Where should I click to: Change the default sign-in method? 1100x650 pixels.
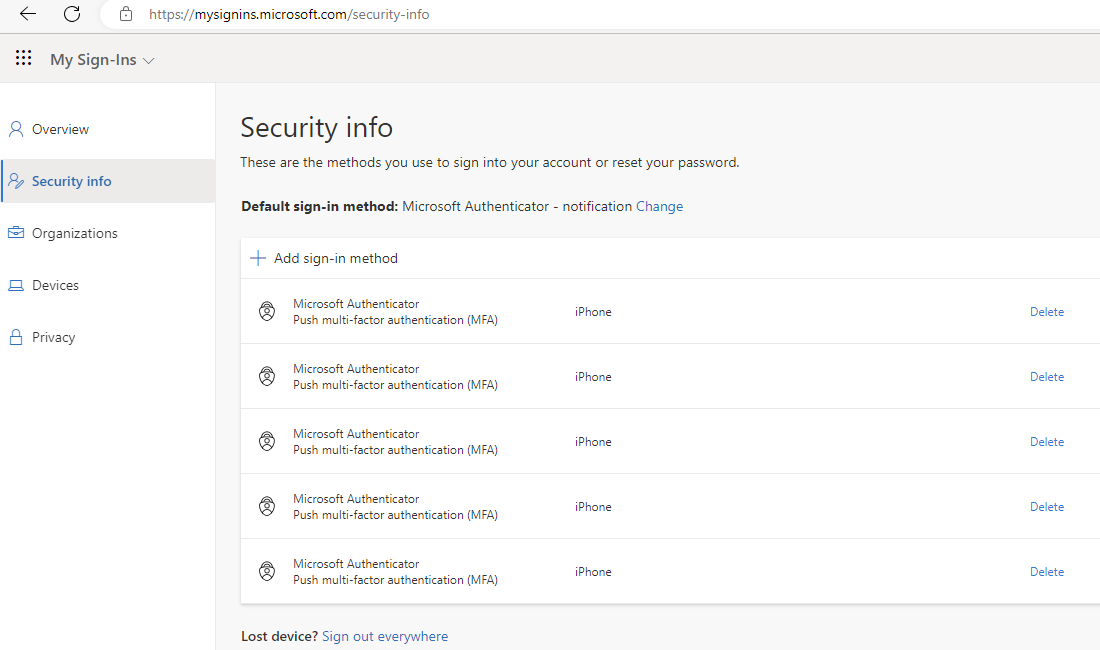click(659, 206)
